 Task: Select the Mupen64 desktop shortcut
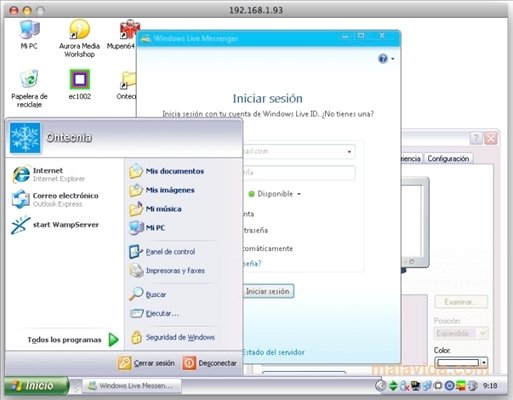coord(124,34)
